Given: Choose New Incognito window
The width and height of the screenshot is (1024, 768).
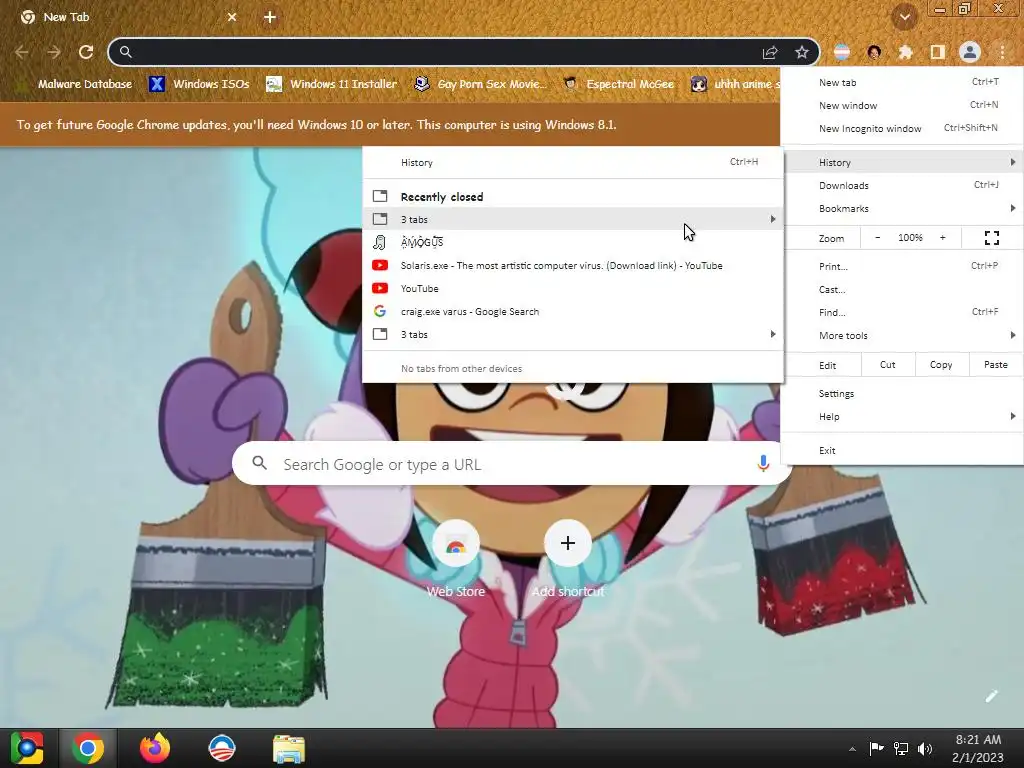Looking at the screenshot, I should 902,128.
